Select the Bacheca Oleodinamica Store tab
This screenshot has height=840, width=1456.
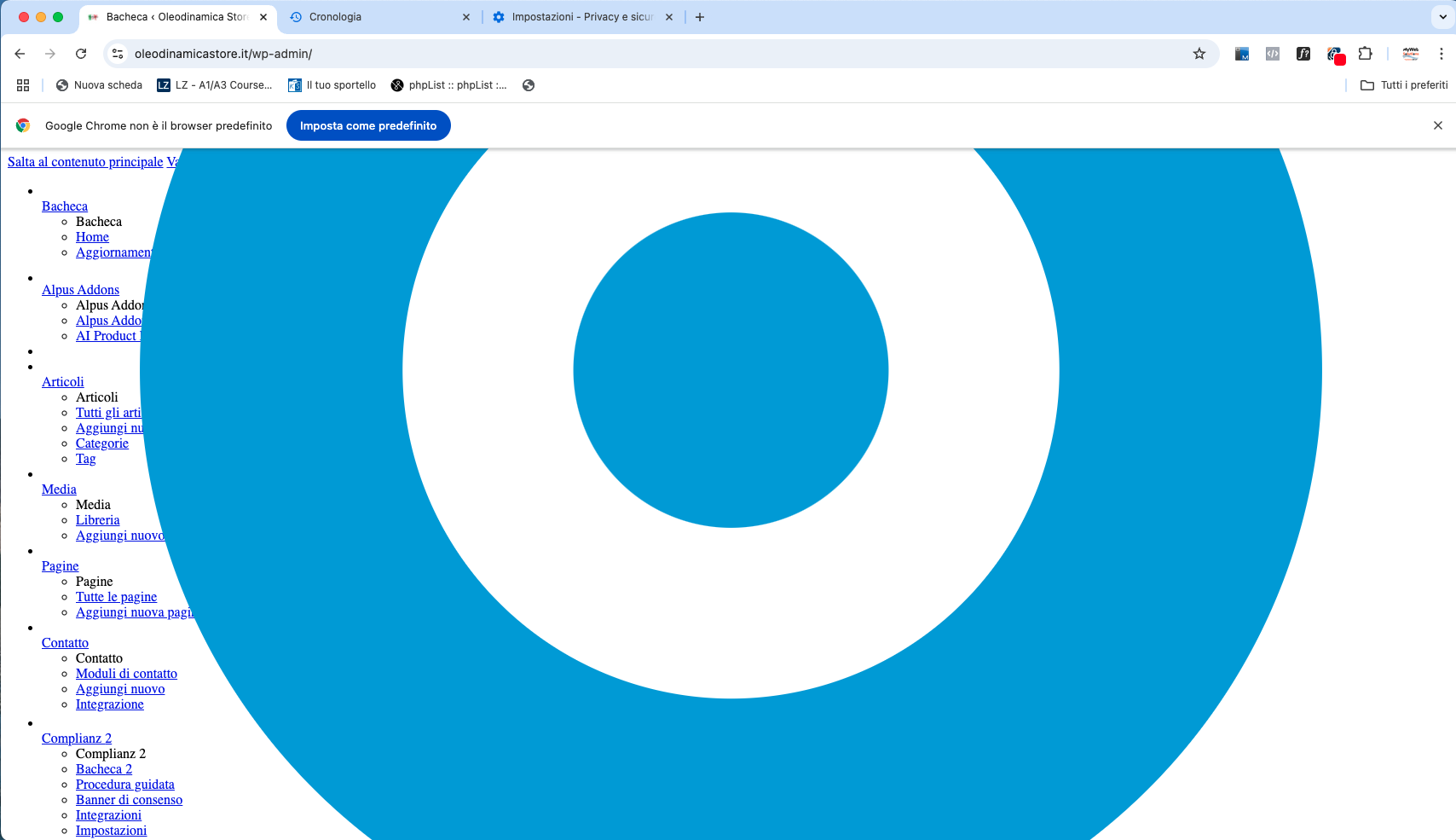pos(177,17)
